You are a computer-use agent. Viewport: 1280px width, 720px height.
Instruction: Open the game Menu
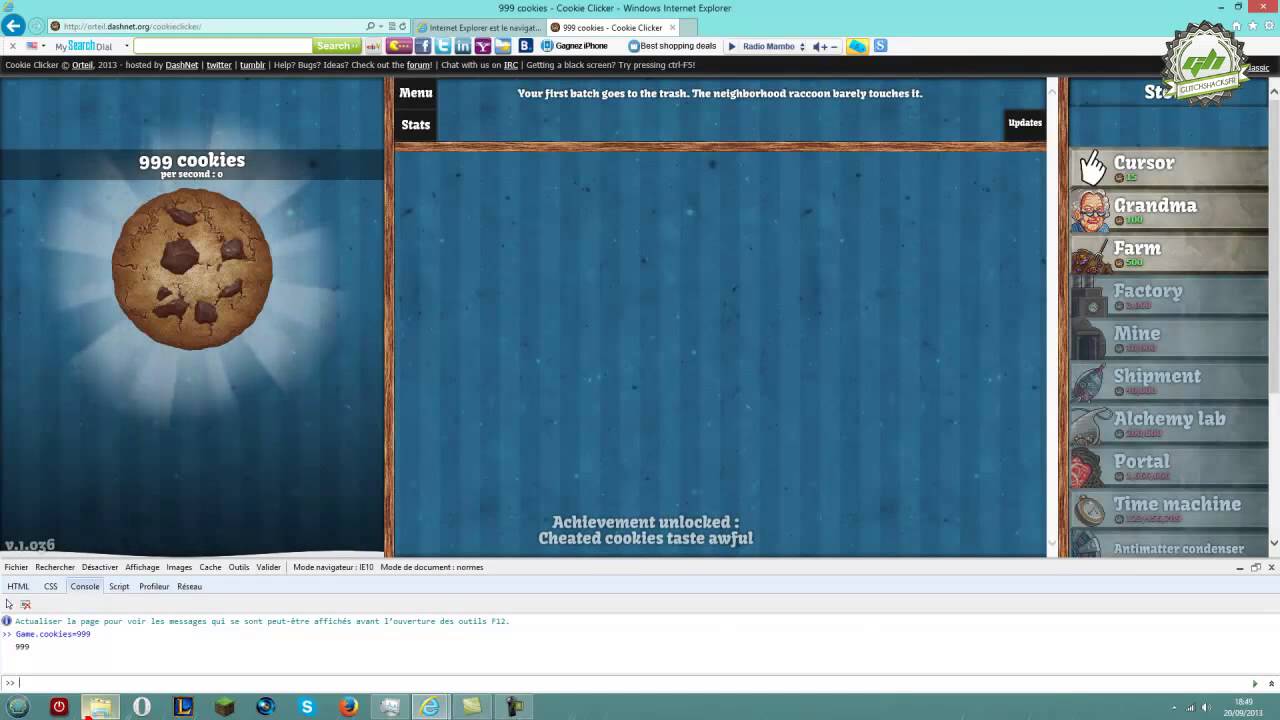pyautogui.click(x=416, y=93)
